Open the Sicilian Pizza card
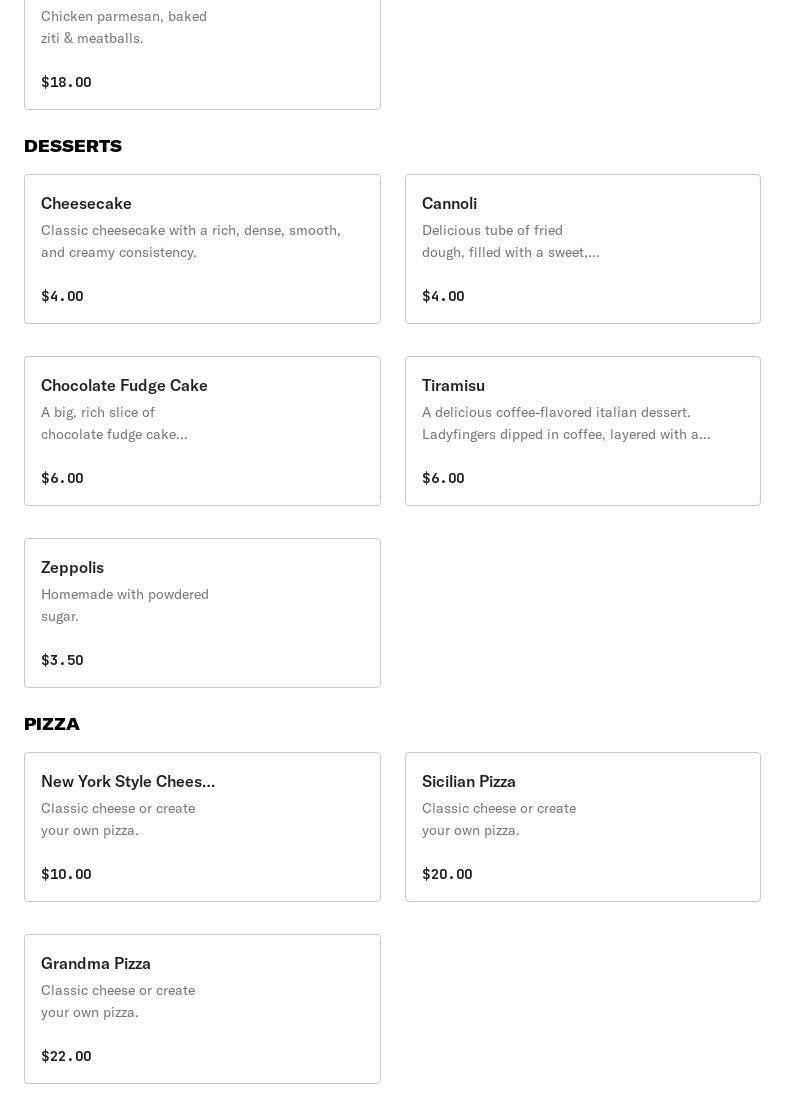 [x=582, y=827]
